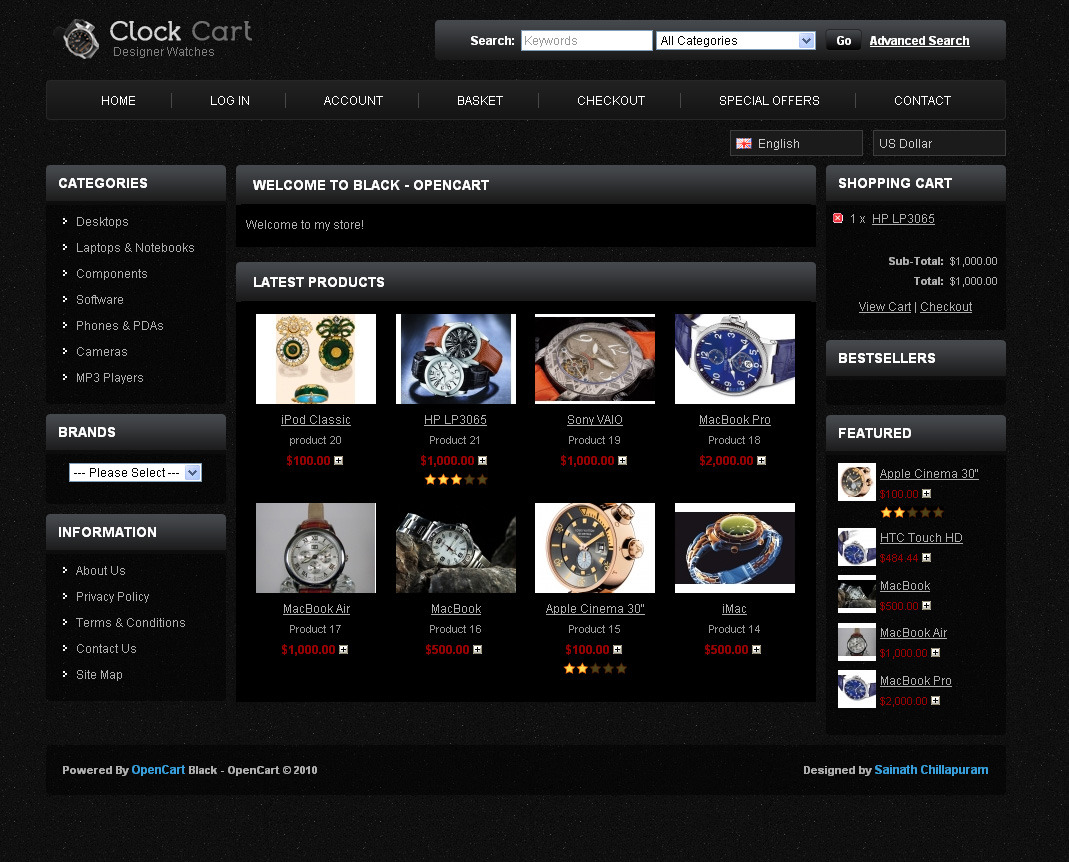1069x862 pixels.
Task: Go to HOME in navigation bar
Action: pos(118,101)
